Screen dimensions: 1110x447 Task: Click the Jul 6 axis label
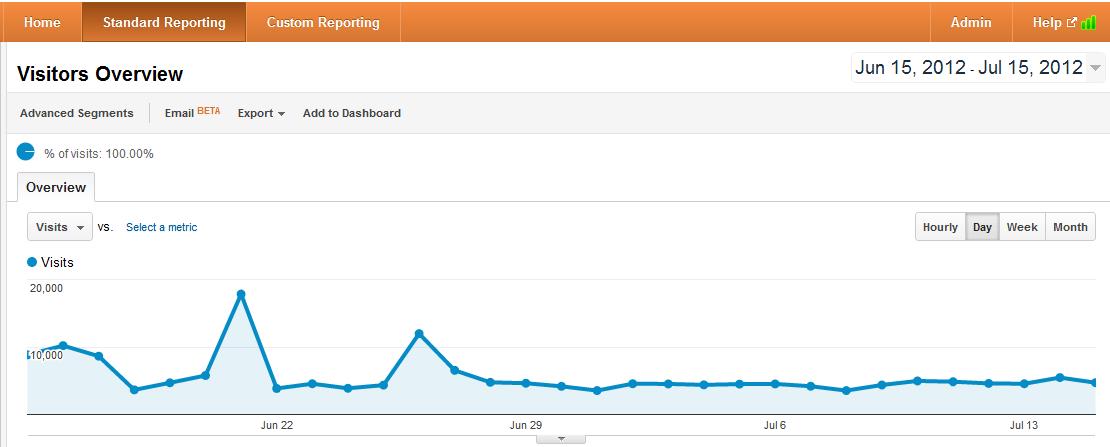774,425
